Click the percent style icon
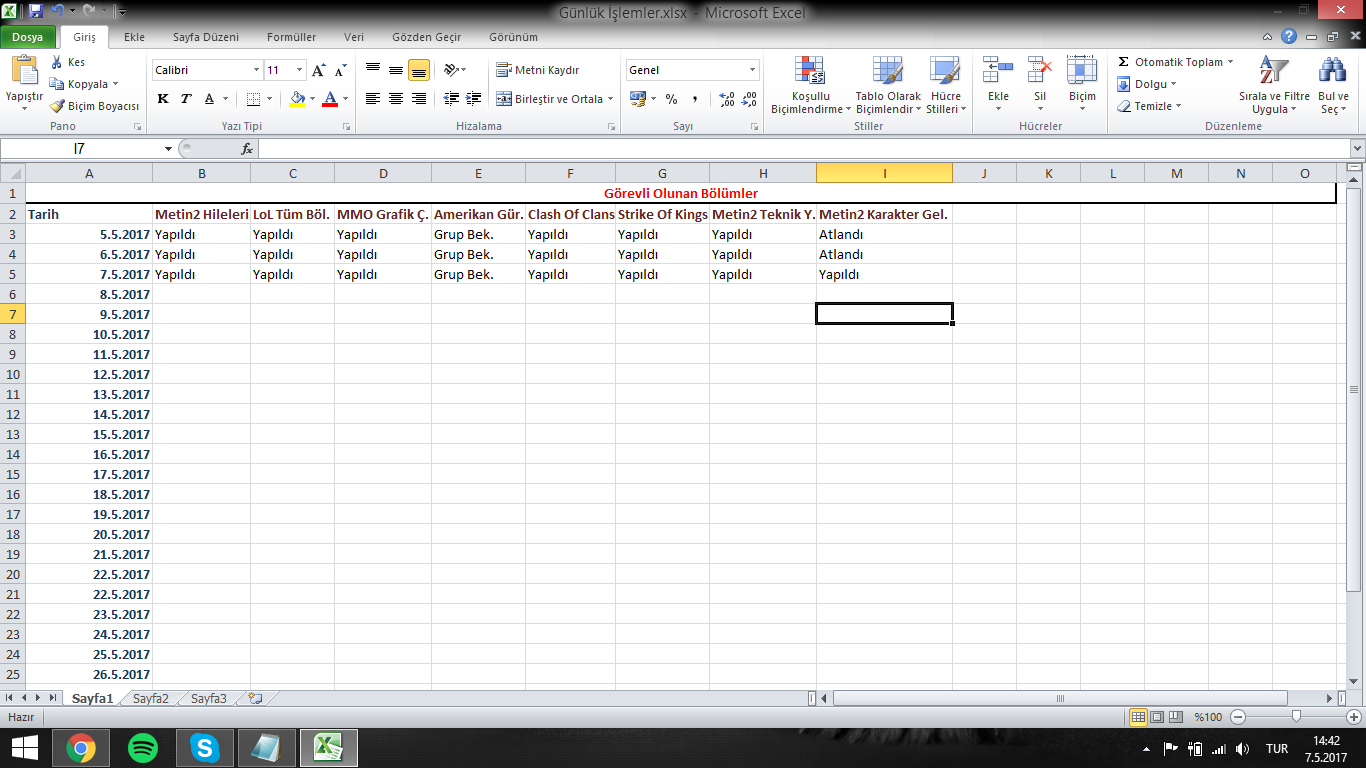 coord(671,99)
